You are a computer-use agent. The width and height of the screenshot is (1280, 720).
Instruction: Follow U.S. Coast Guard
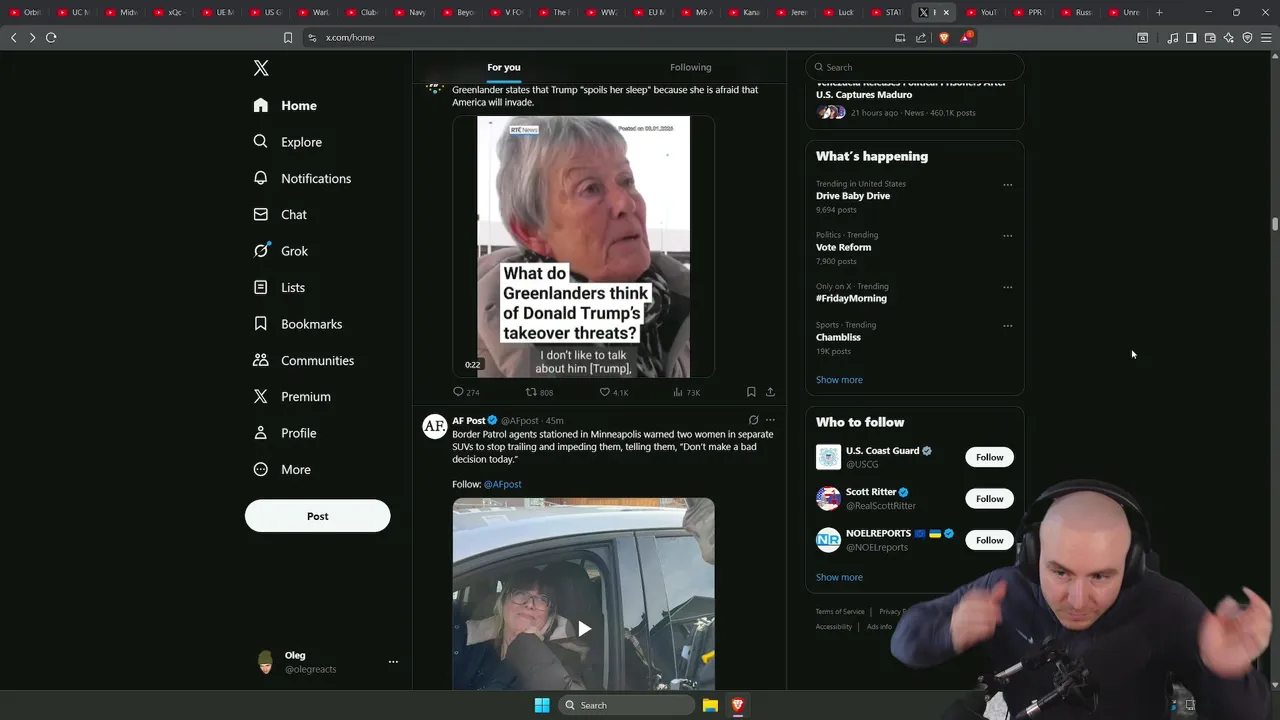tap(989, 457)
